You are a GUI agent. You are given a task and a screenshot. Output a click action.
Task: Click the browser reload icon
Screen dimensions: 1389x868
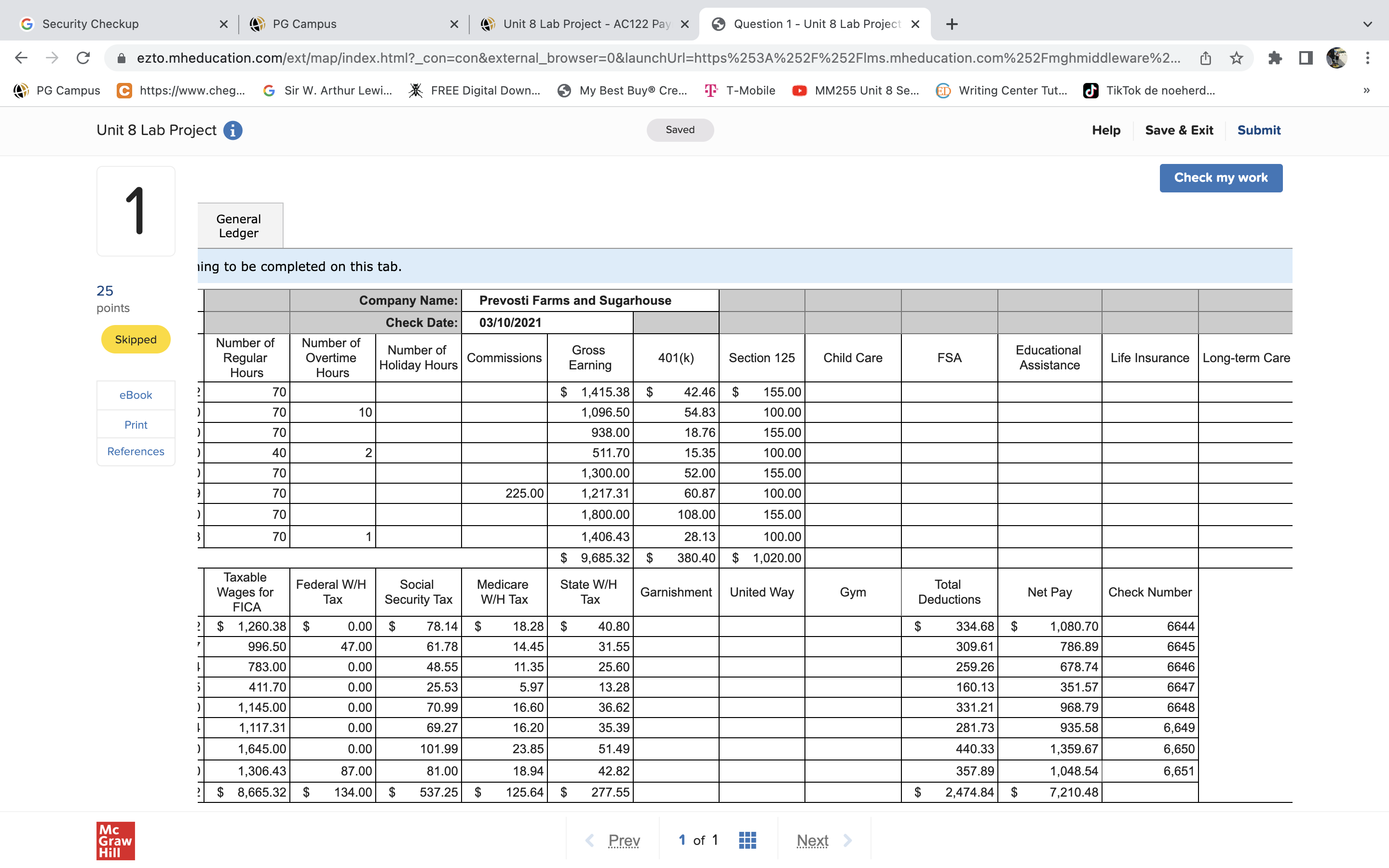tap(83, 58)
